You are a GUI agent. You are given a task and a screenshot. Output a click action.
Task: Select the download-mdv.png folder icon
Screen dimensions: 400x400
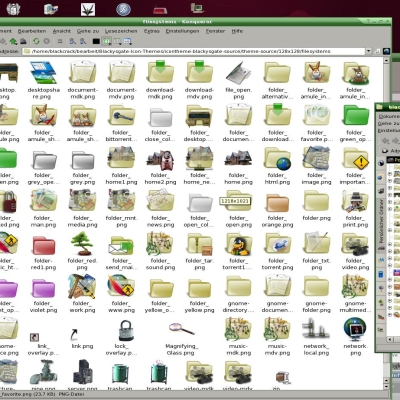(199, 72)
